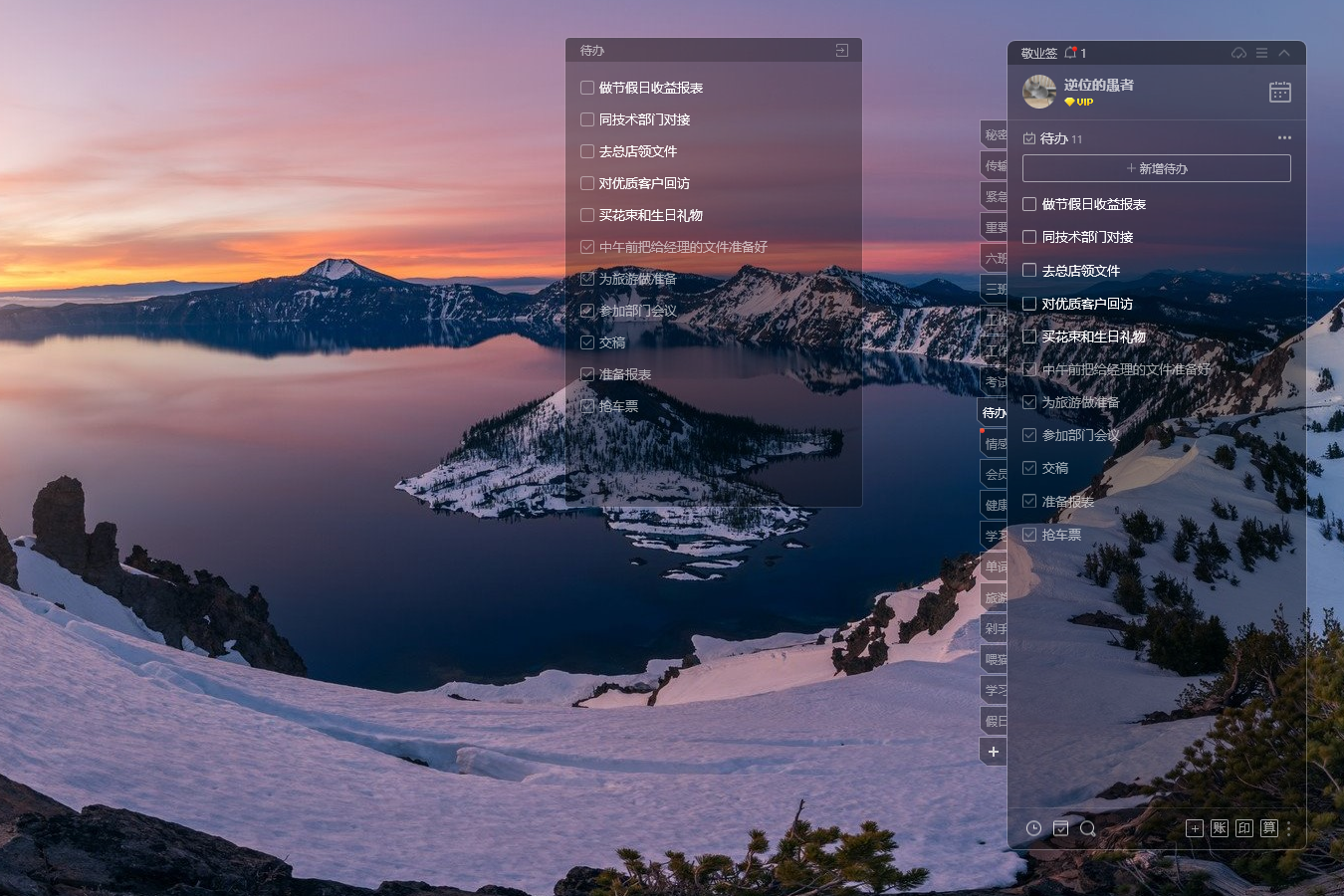
Task: Check 对优质客户回访 in floating 待办 window
Action: tap(587, 183)
